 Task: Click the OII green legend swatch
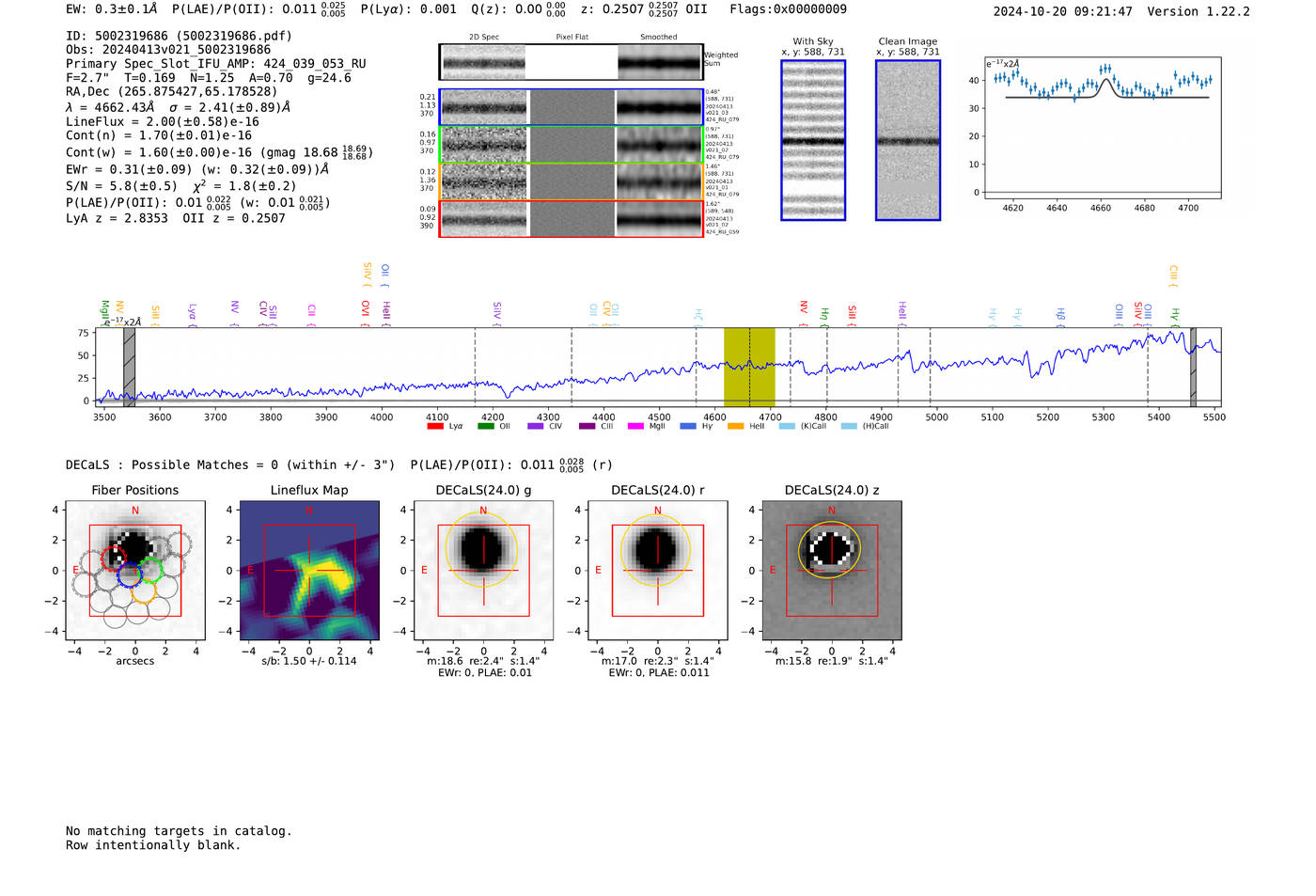[486, 426]
